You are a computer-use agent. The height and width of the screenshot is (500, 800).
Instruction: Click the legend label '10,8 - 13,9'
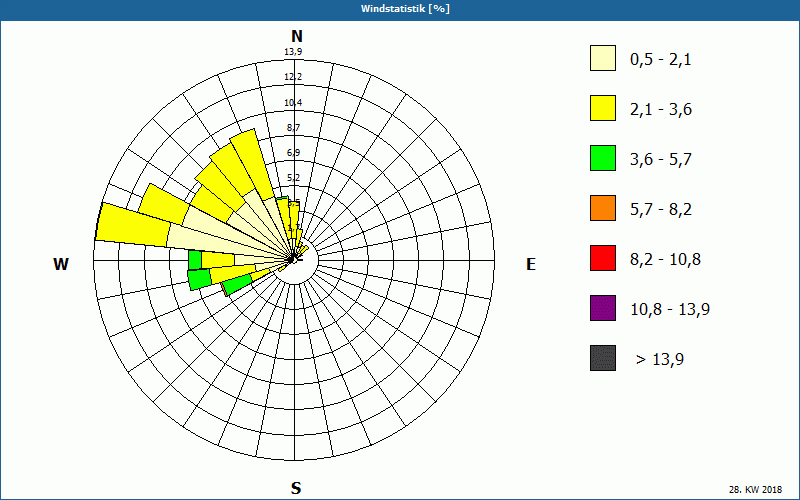pyautogui.click(x=670, y=310)
